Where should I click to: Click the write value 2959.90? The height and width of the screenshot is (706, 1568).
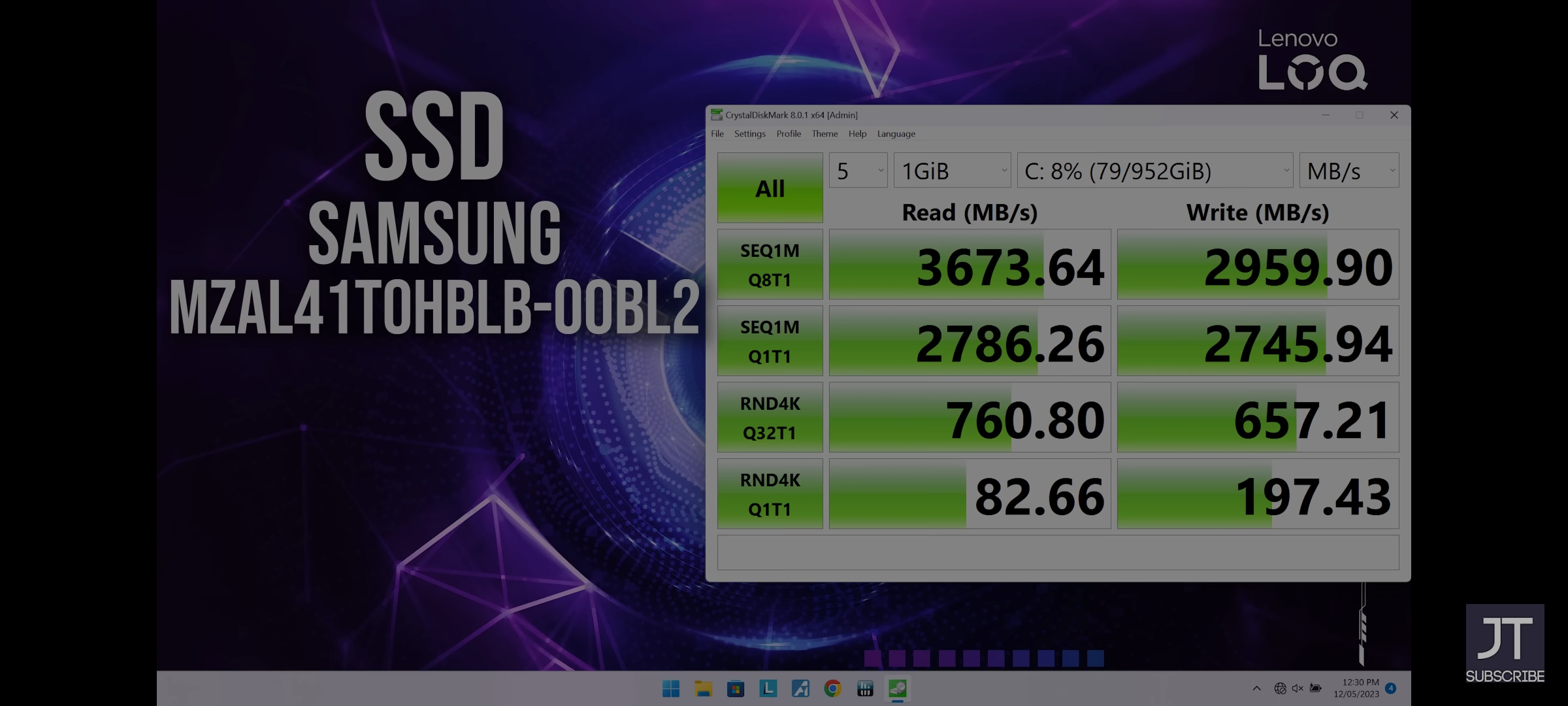click(x=1258, y=265)
